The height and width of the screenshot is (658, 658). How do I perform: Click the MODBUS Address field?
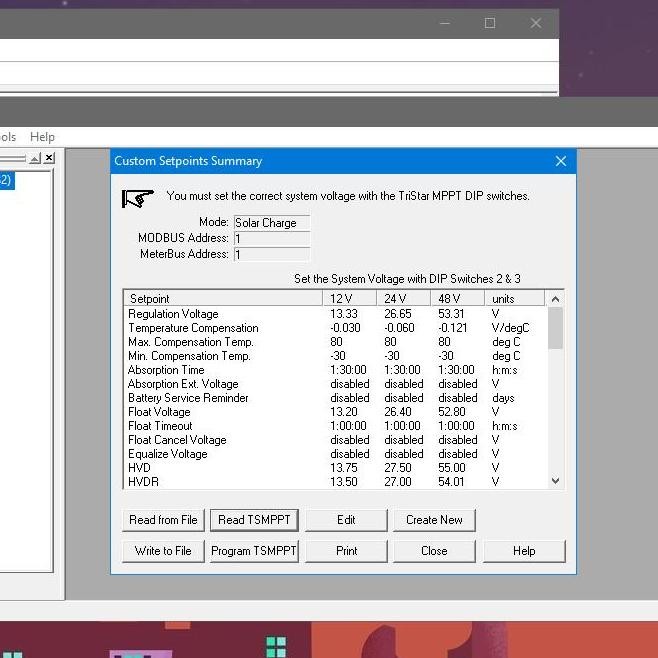point(271,239)
